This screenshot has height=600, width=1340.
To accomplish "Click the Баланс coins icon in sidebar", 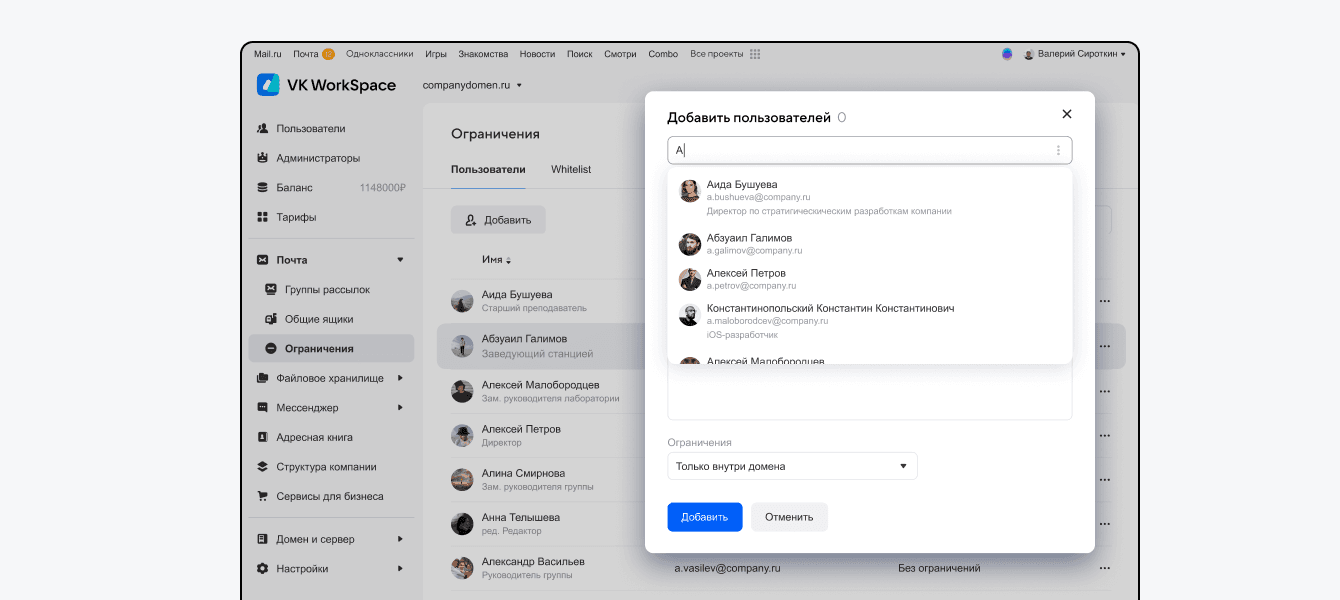I will [x=263, y=187].
